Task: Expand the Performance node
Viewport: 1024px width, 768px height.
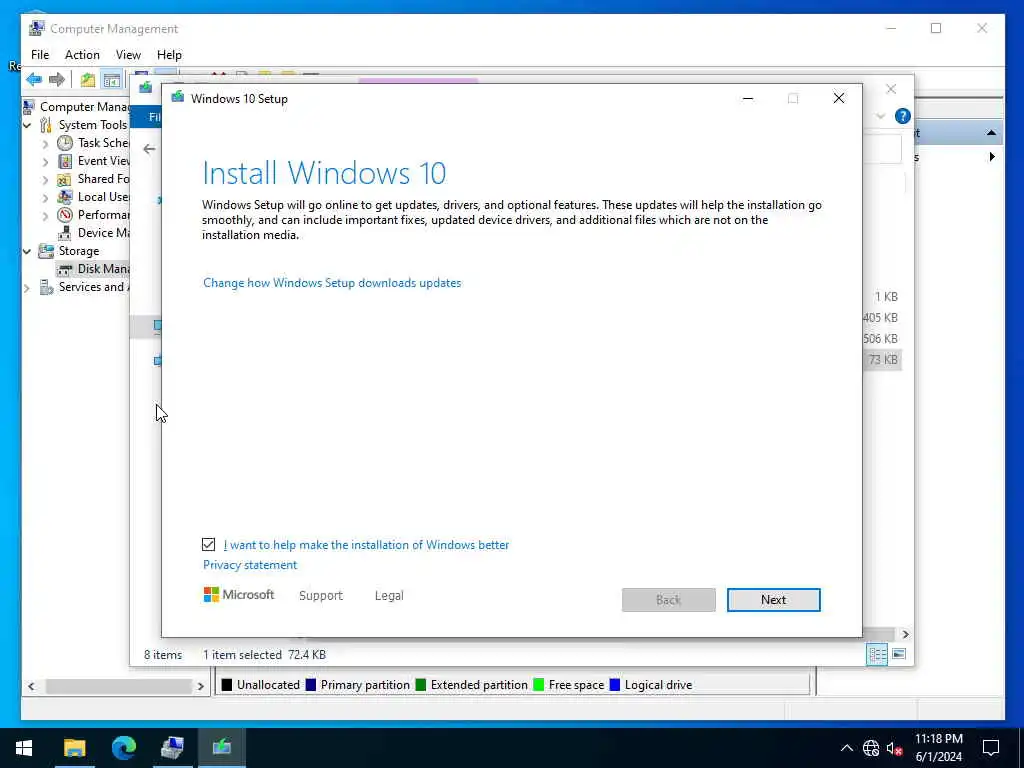Action: [45, 215]
